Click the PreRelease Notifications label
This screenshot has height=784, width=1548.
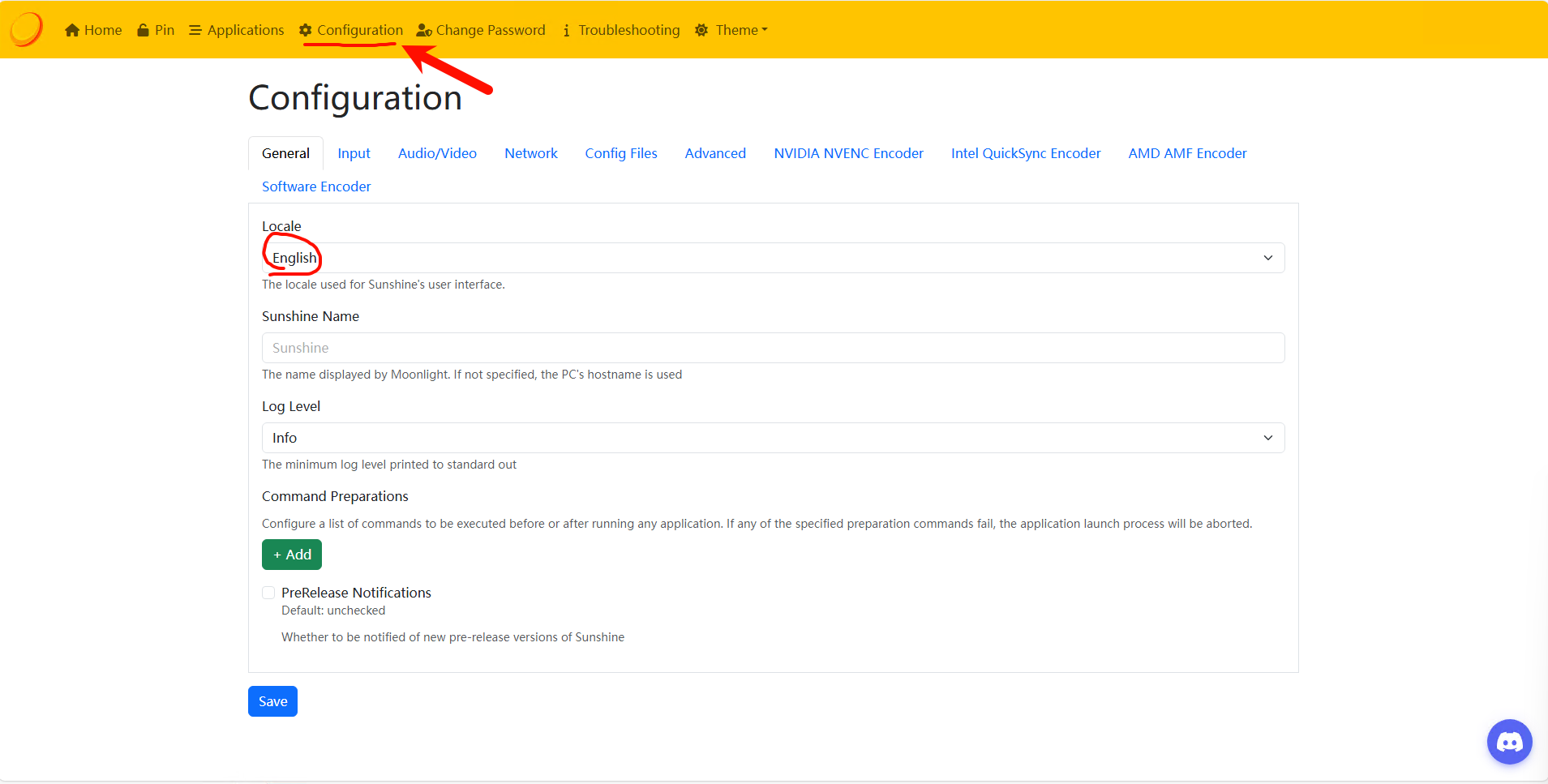click(356, 593)
